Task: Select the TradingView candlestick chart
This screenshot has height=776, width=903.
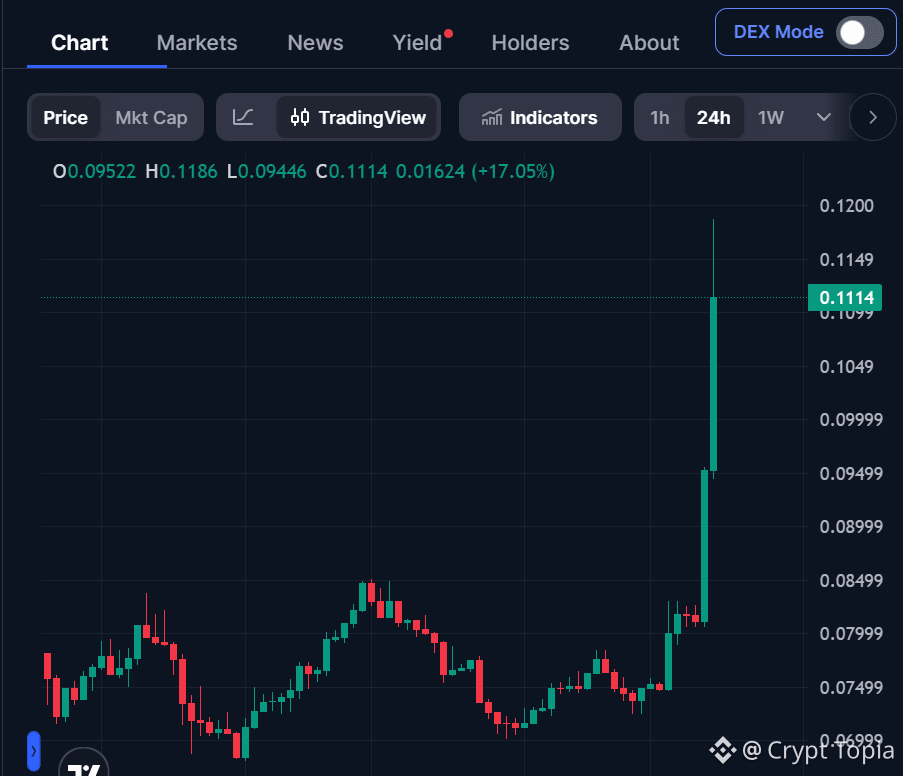Action: click(x=357, y=118)
